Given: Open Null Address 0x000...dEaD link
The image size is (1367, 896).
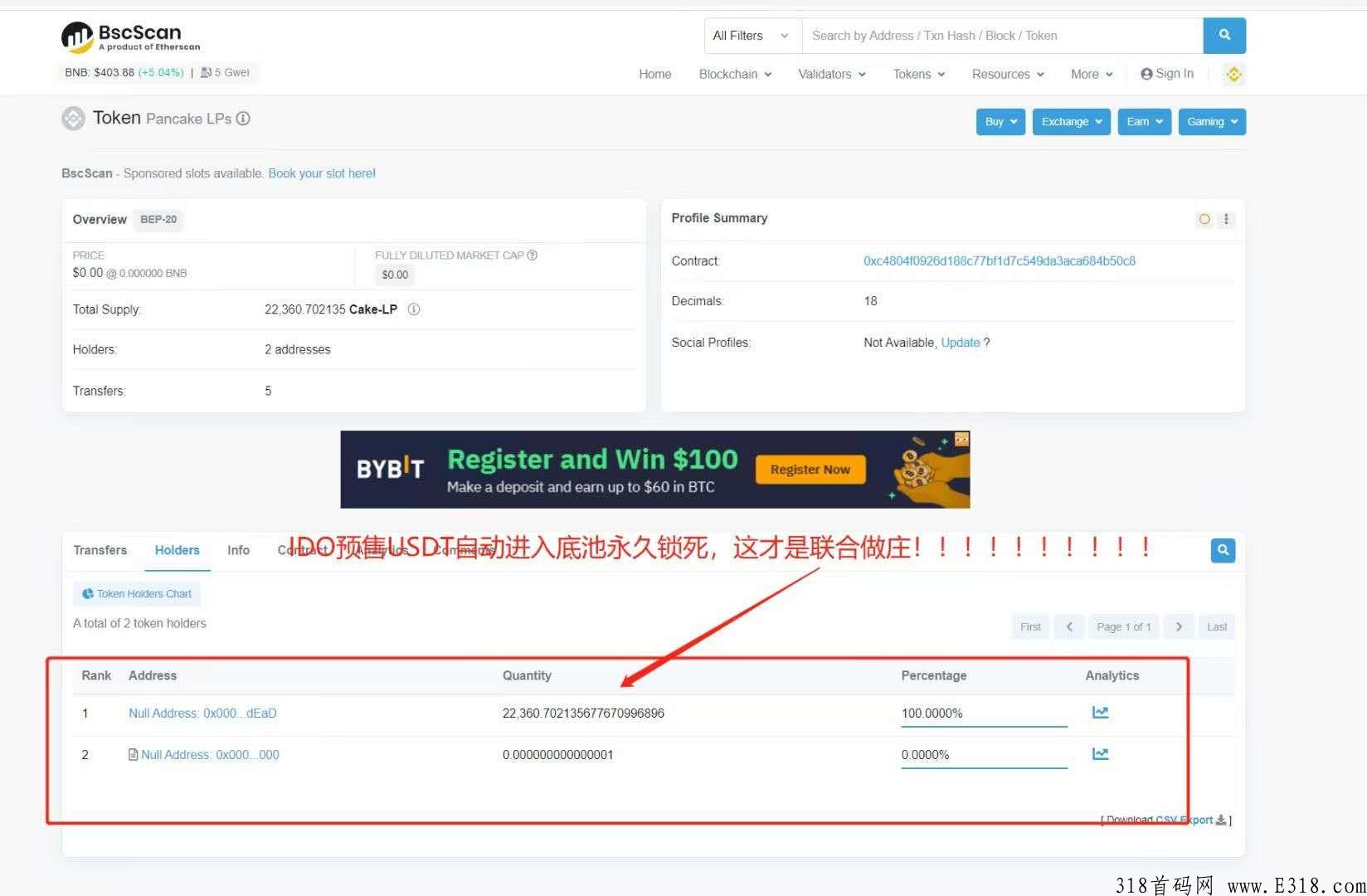Looking at the screenshot, I should (202, 713).
